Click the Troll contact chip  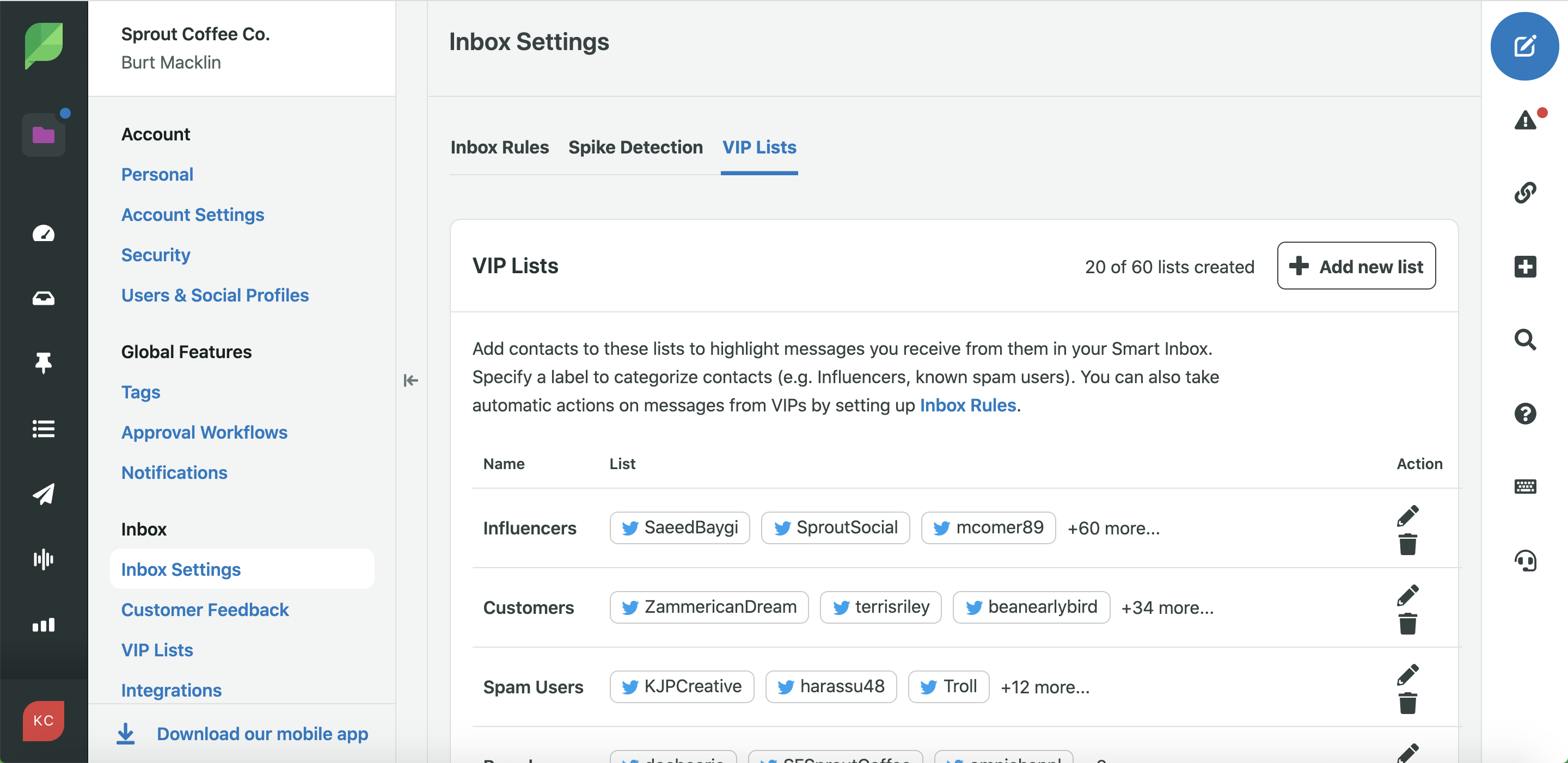[x=948, y=687]
